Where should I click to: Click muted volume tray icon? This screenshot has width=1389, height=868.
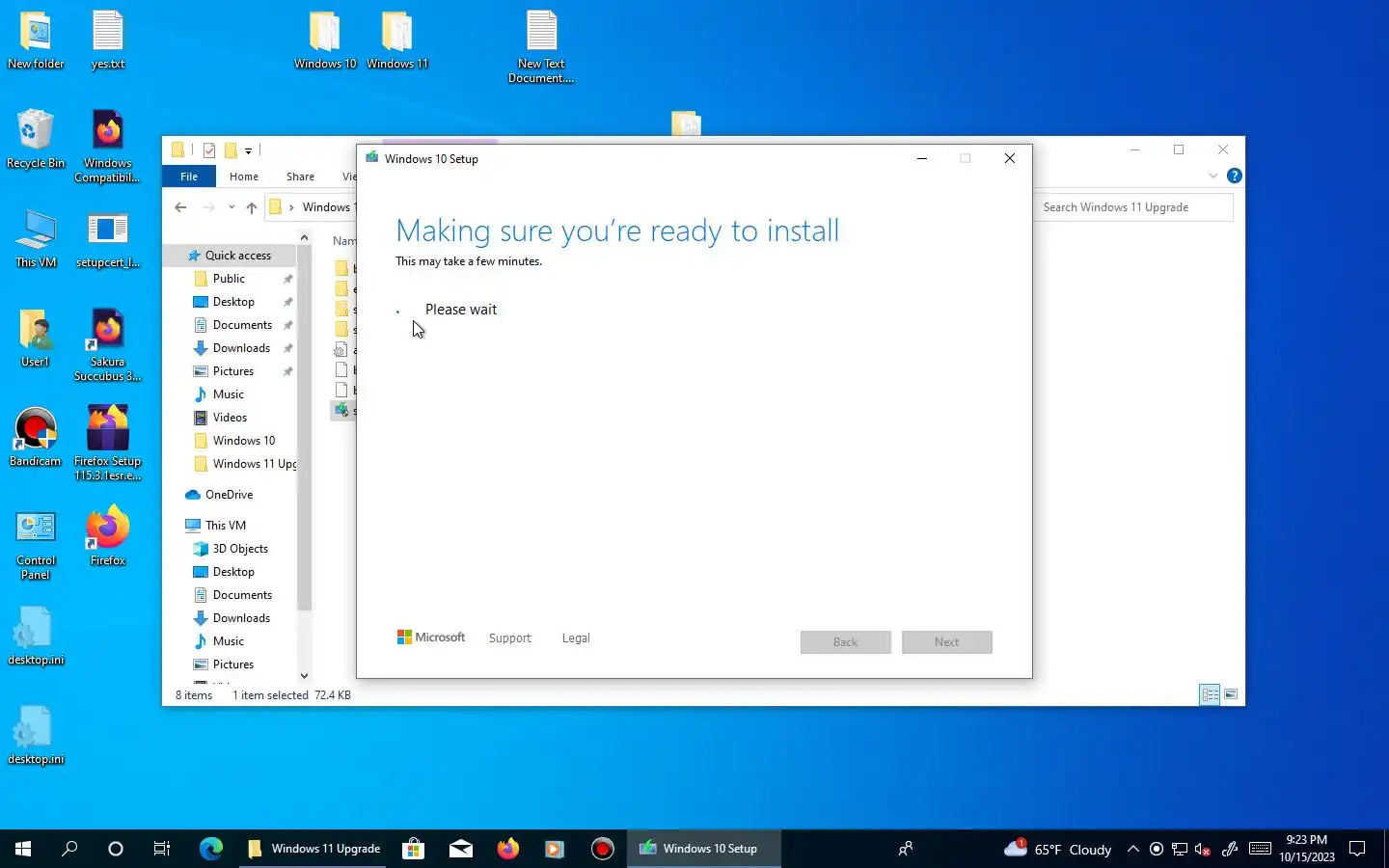tap(1203, 849)
